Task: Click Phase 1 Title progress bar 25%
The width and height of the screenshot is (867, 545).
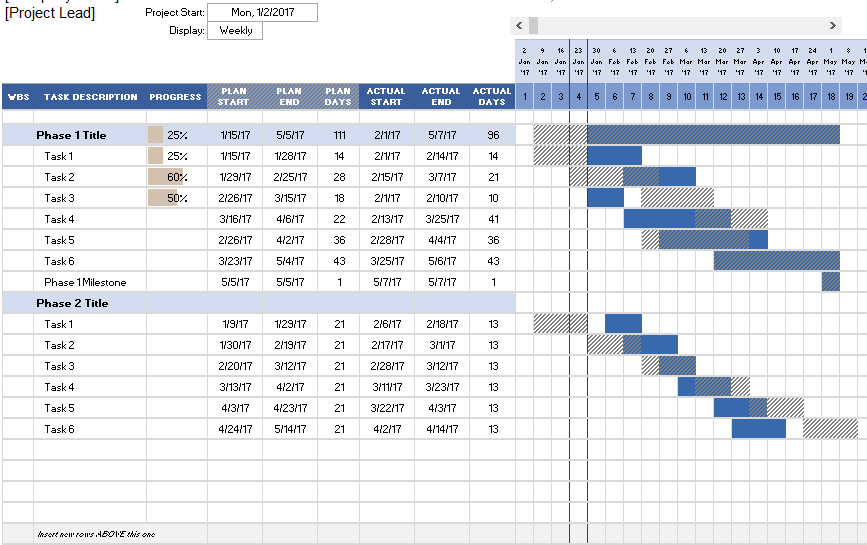Action: [x=155, y=135]
